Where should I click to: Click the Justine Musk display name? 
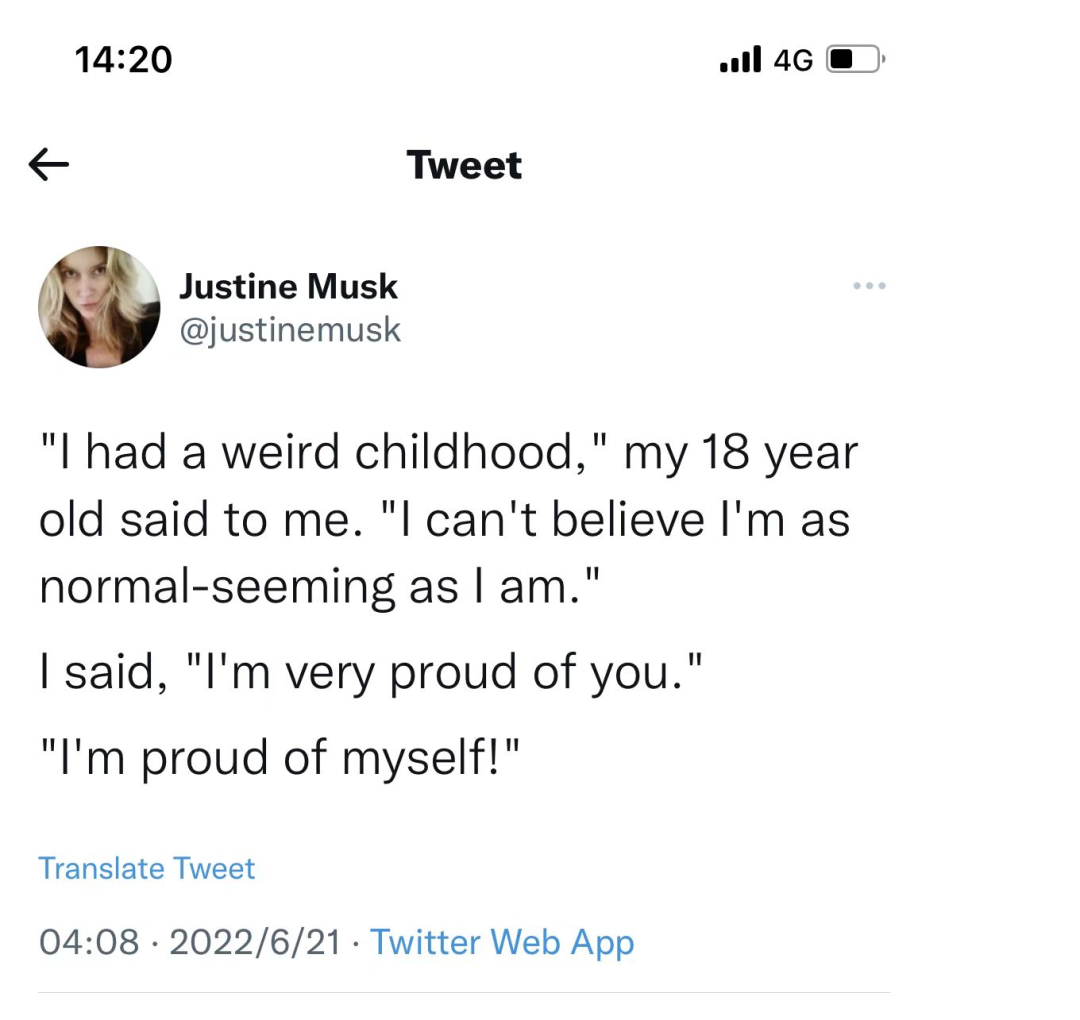tap(288, 287)
